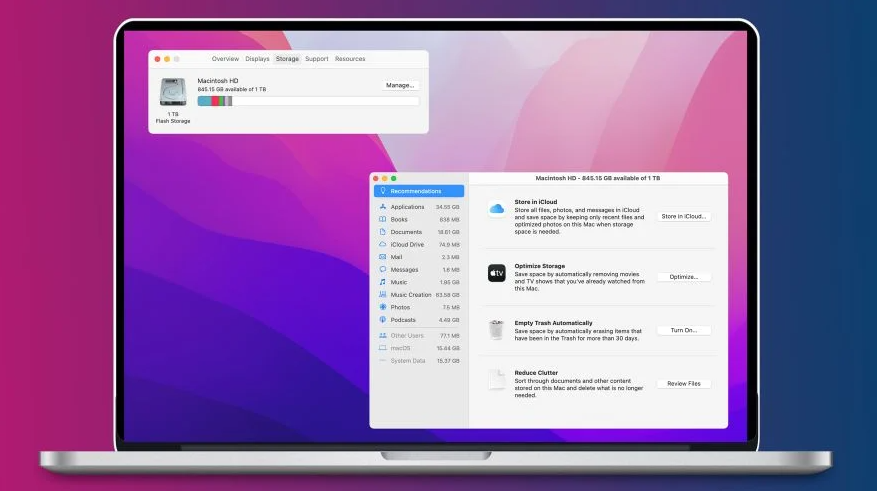Click the storage usage color bar
The image size is (877, 491).
coord(308,101)
